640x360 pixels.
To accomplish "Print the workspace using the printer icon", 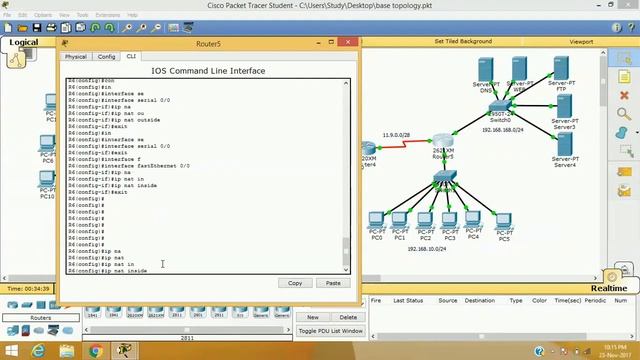I will tap(51, 28).
